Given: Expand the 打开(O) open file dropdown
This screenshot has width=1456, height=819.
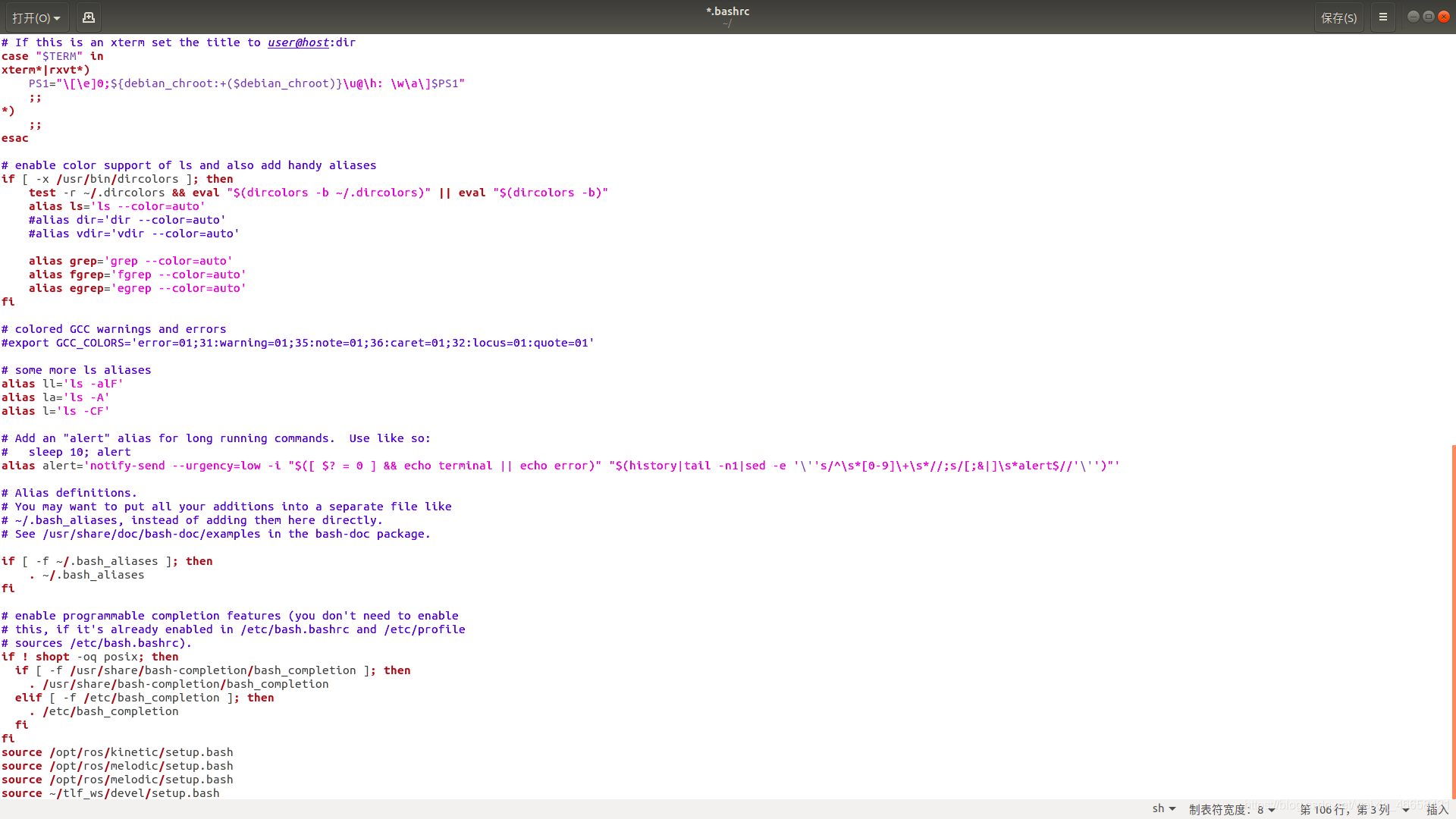Looking at the screenshot, I should 36,17.
